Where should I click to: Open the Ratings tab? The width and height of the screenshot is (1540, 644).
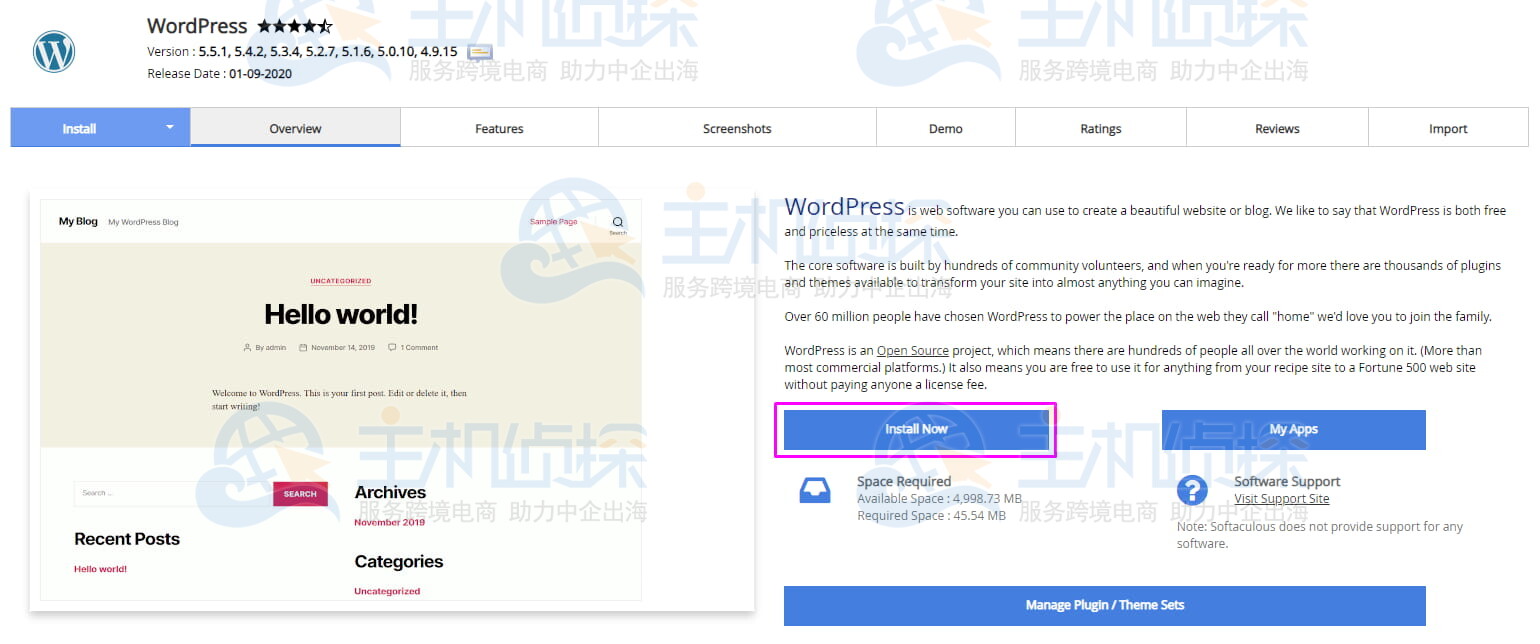point(1100,128)
